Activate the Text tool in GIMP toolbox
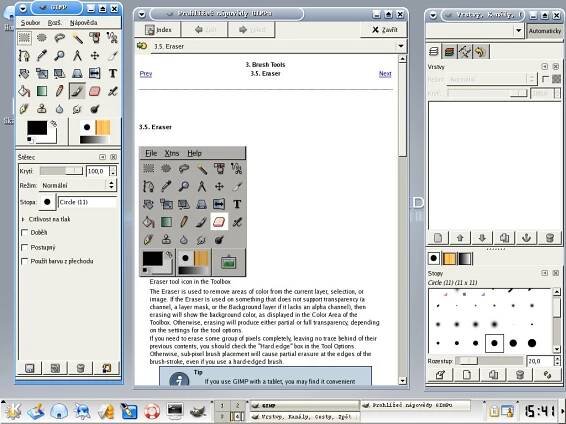Screen dimensions: 566x424 tap(112, 73)
